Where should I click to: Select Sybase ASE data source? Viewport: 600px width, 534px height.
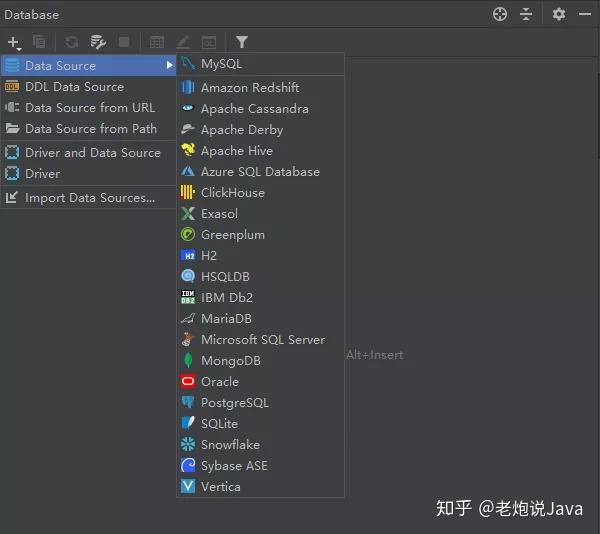[x=260, y=466]
